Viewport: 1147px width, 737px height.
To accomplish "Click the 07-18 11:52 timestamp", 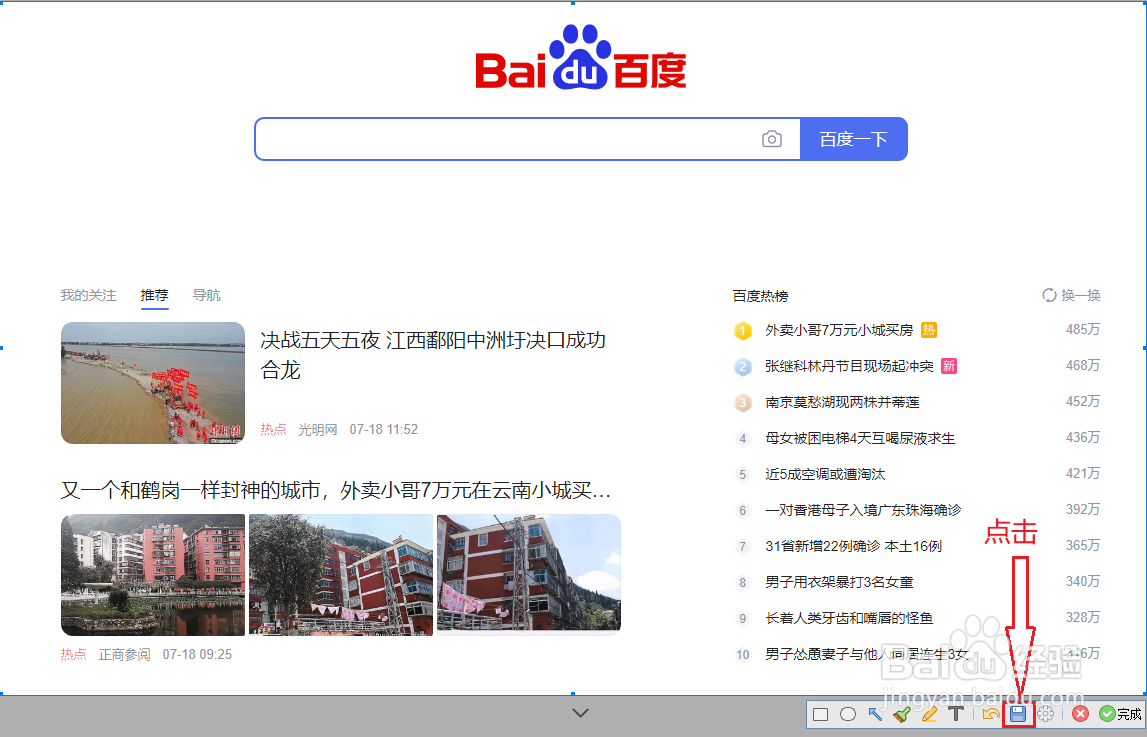I will [x=383, y=429].
